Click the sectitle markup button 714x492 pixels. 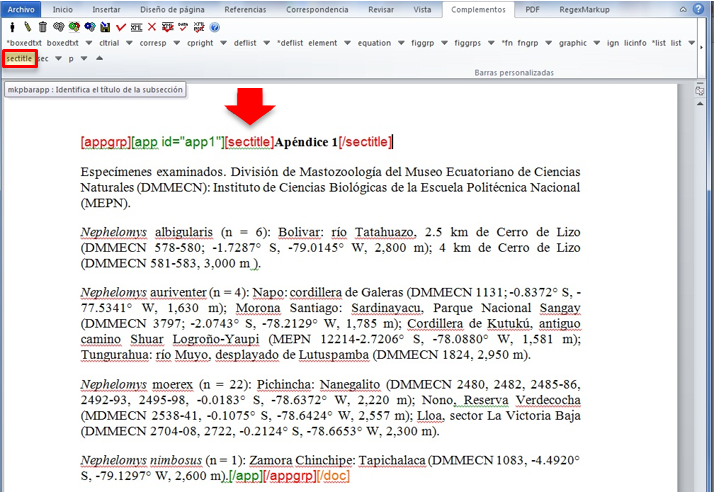[20, 58]
